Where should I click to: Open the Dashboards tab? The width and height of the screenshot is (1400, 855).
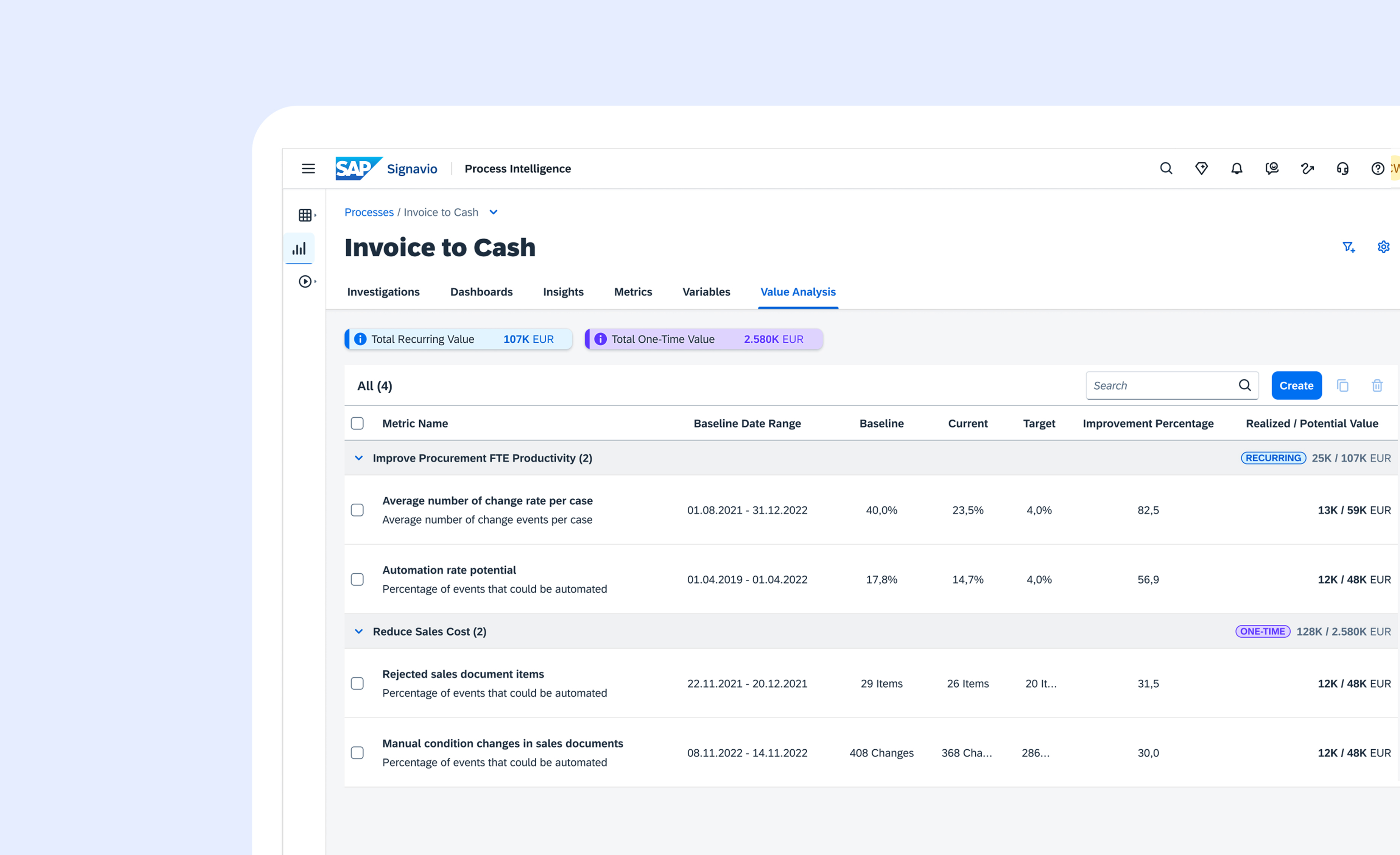(481, 292)
